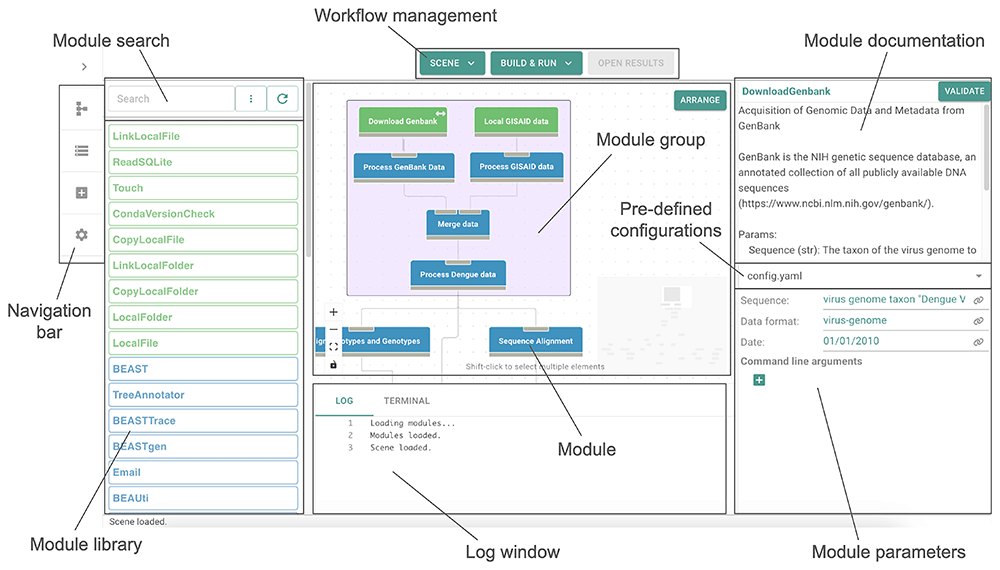Select the BEASTgen module
The height and width of the screenshot is (570, 1000).
click(203, 446)
